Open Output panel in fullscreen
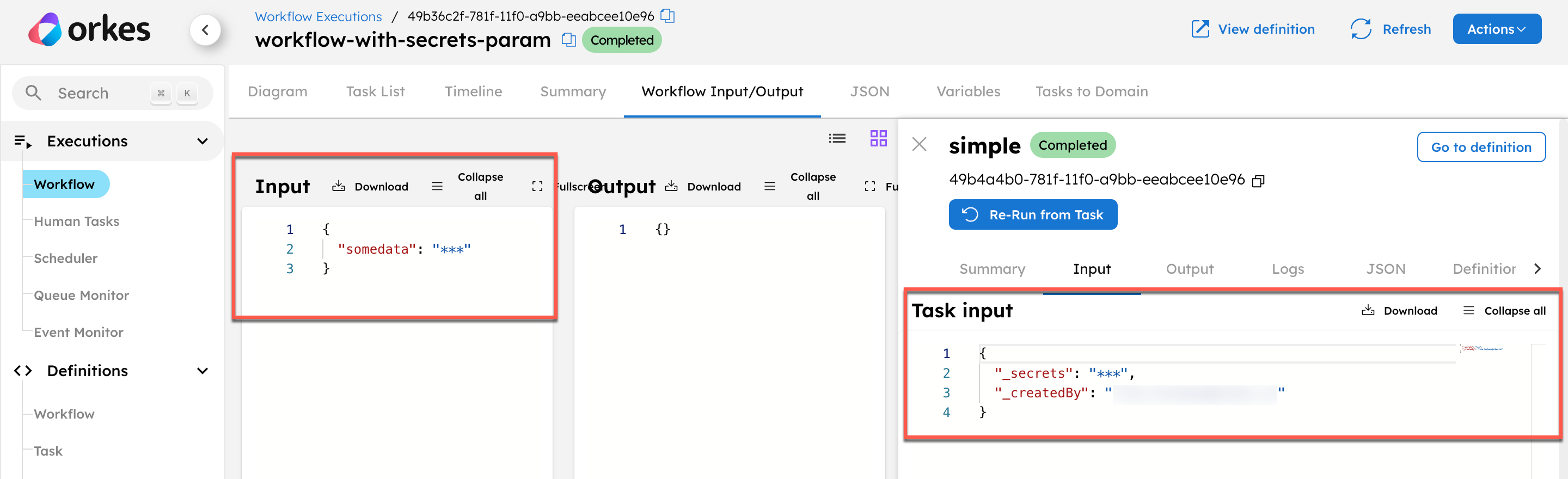This screenshot has height=479, width=1568. pyautogui.click(x=881, y=186)
